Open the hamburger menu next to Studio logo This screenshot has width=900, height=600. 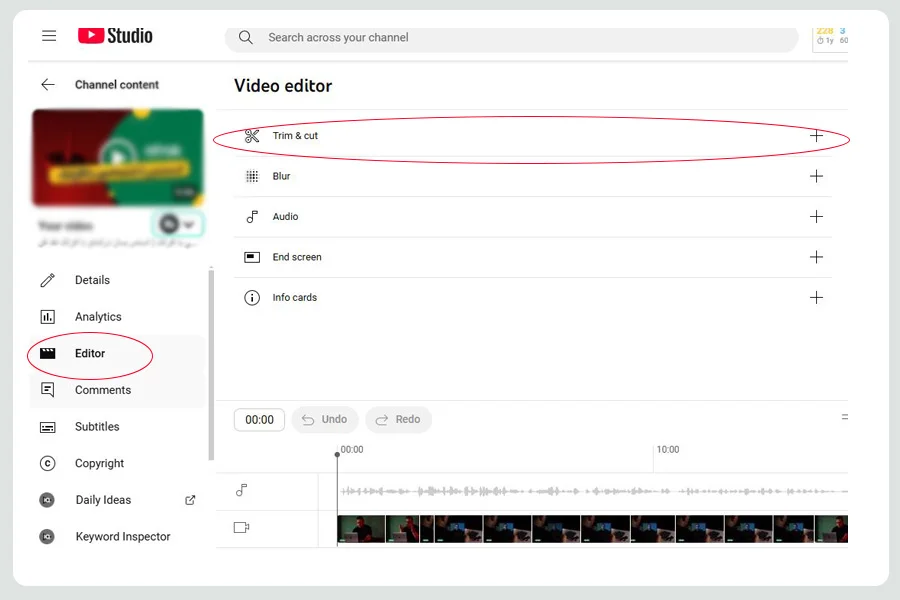[x=49, y=36]
